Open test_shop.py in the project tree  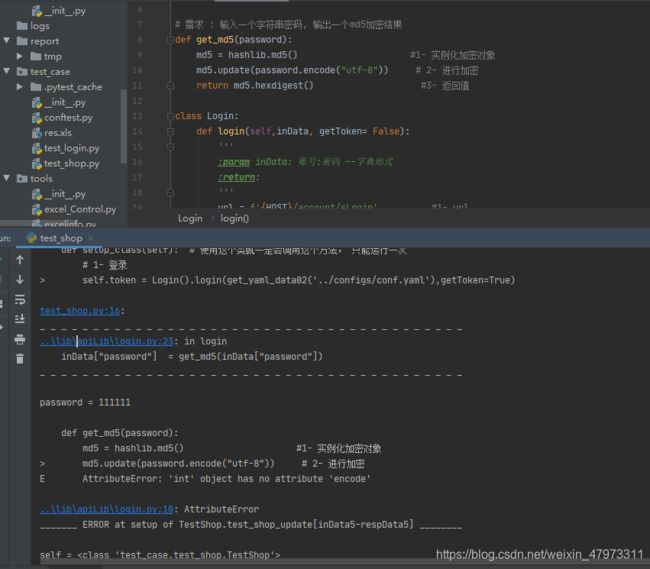coord(65,164)
